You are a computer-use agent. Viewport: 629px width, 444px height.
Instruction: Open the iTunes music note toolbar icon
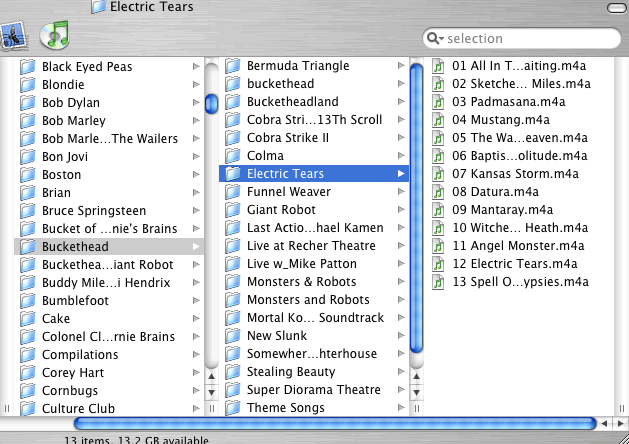(x=55, y=35)
